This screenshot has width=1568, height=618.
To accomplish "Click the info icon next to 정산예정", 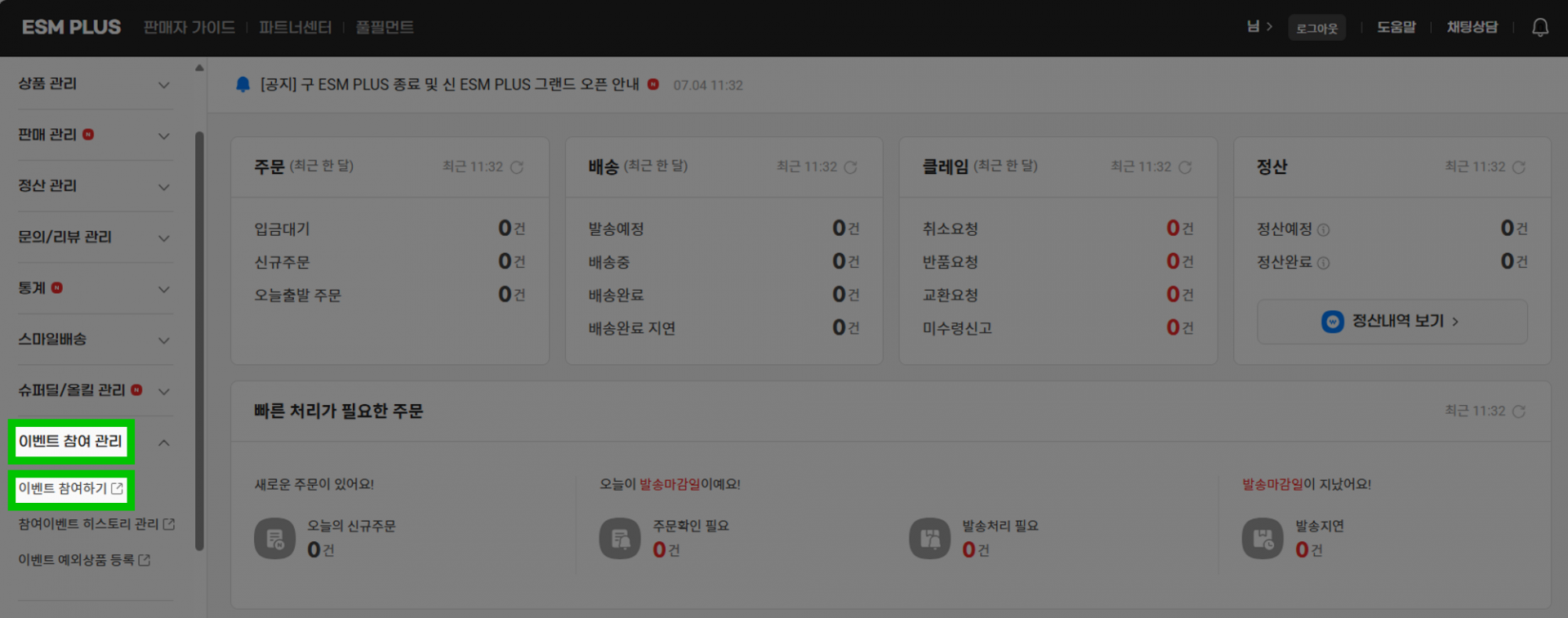I will [x=1324, y=230].
